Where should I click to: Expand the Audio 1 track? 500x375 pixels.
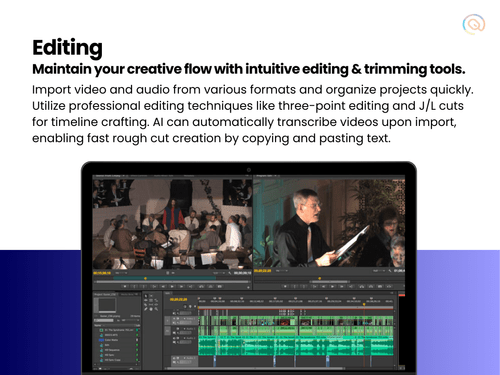(x=184, y=329)
